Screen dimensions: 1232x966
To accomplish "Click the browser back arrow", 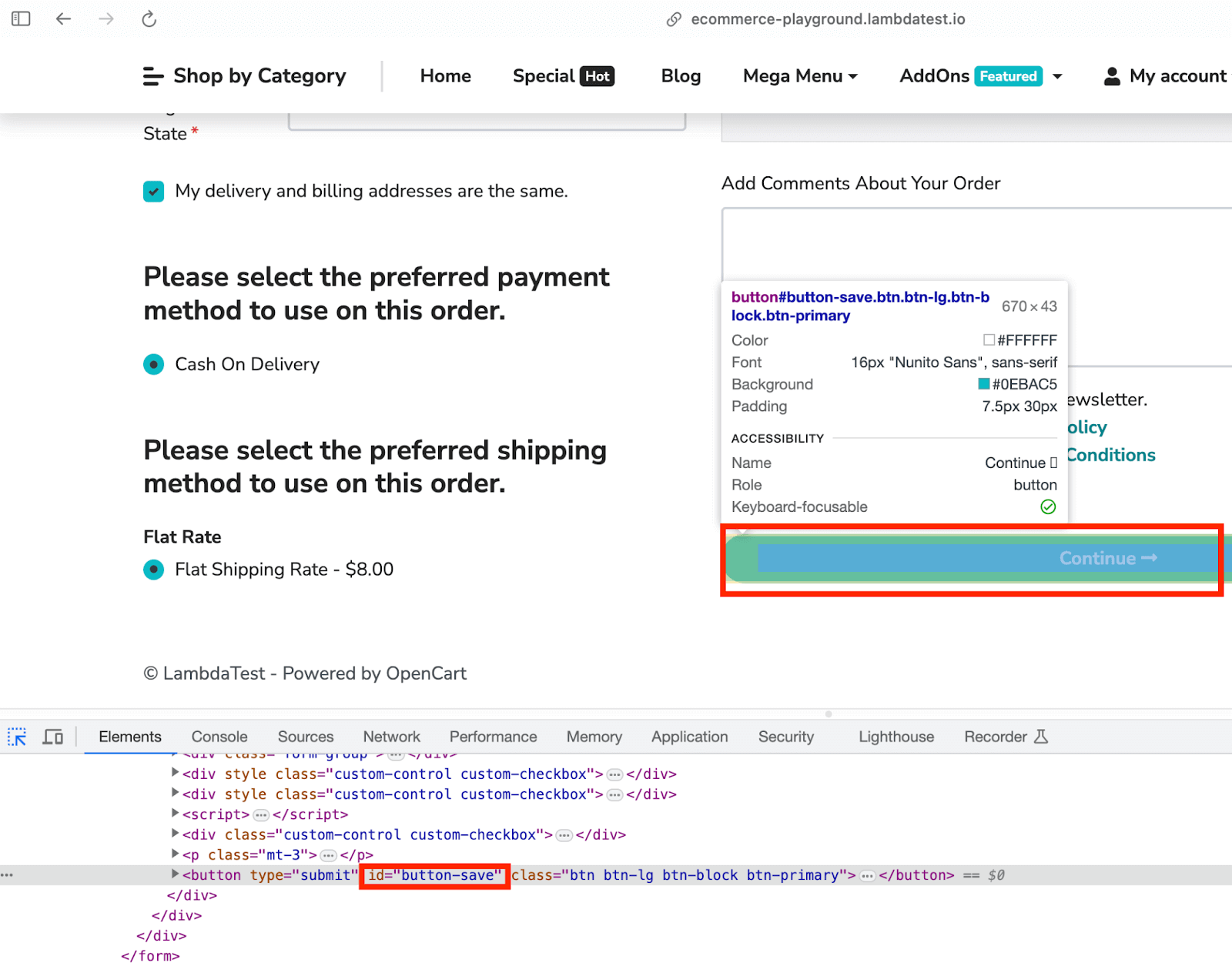I will [x=62, y=18].
